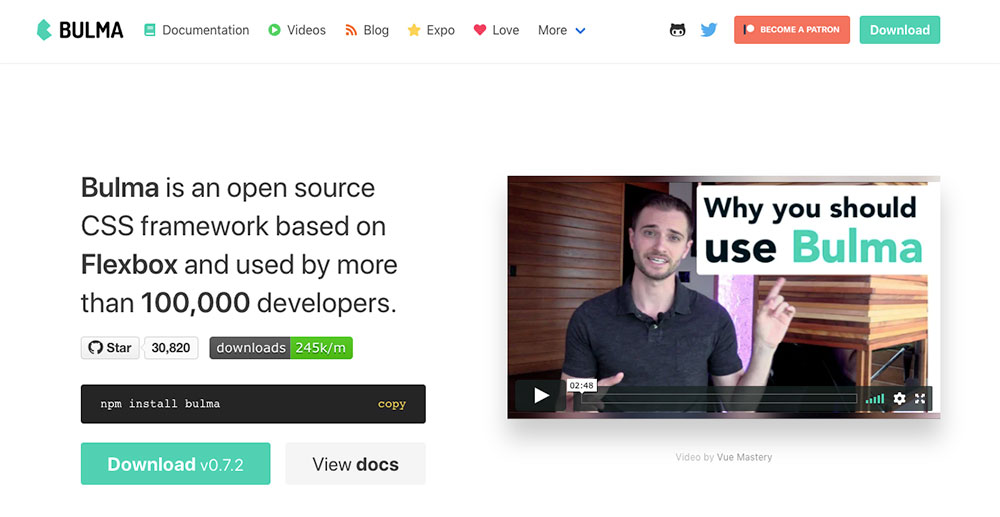Open the Videos nav link

click(x=297, y=30)
